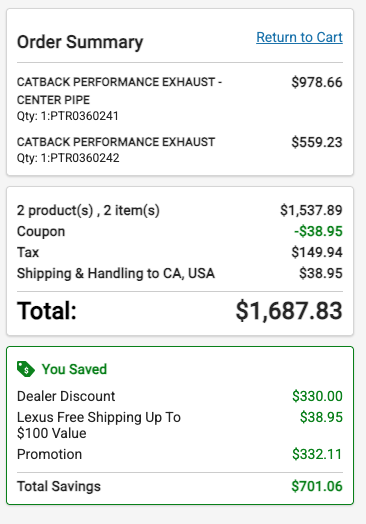Click the Total: label
This screenshot has width=366, height=524.
[47, 311]
